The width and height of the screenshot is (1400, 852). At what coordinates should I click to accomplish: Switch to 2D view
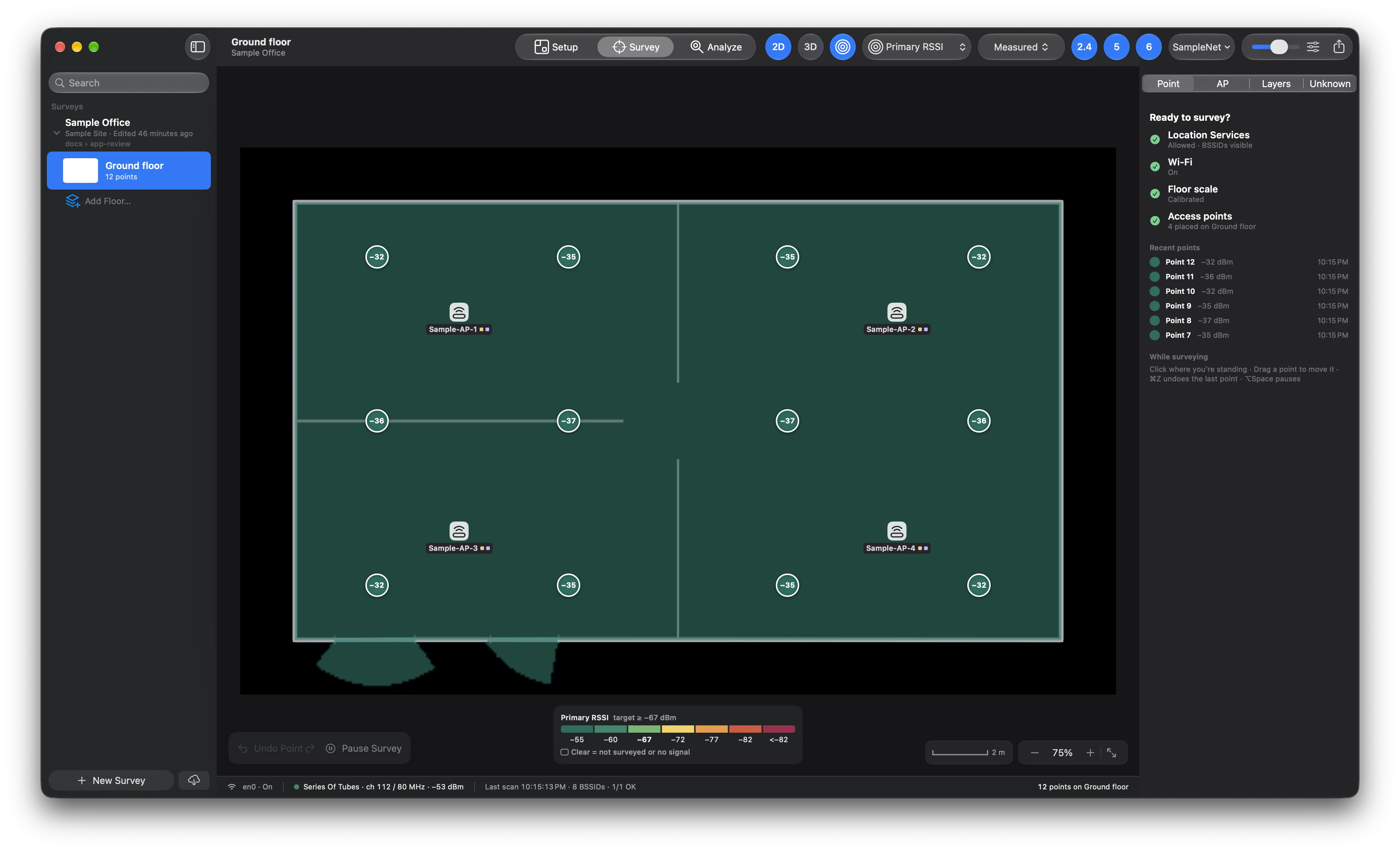pos(778,46)
